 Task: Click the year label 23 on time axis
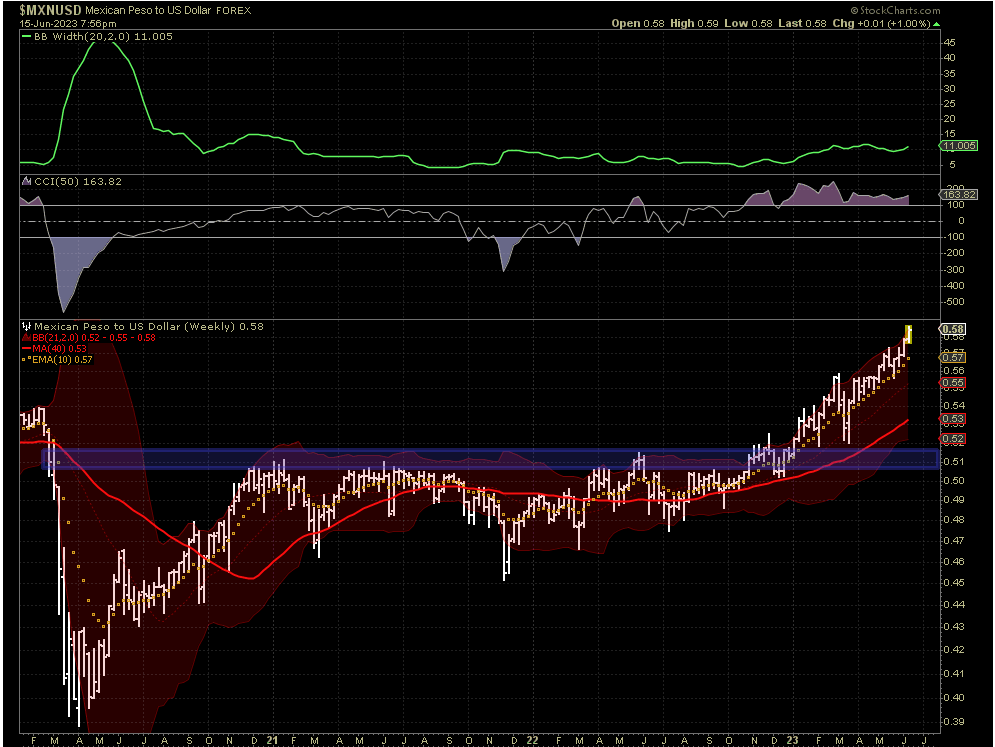[x=793, y=740]
